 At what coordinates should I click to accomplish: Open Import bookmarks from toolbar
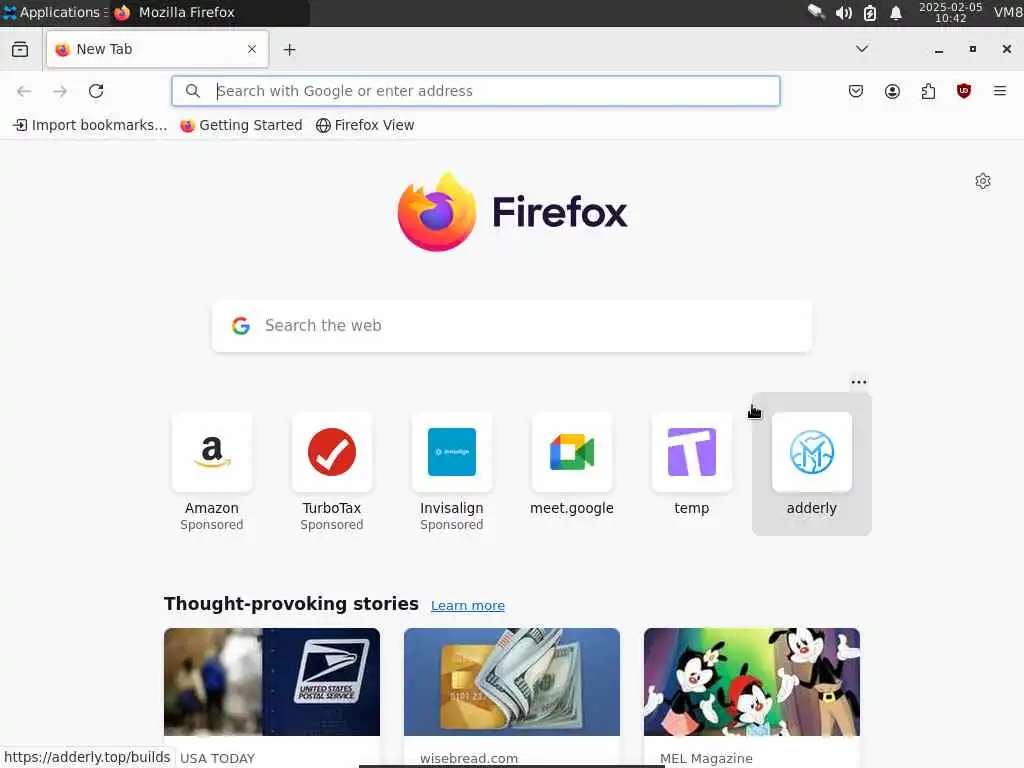pos(90,125)
